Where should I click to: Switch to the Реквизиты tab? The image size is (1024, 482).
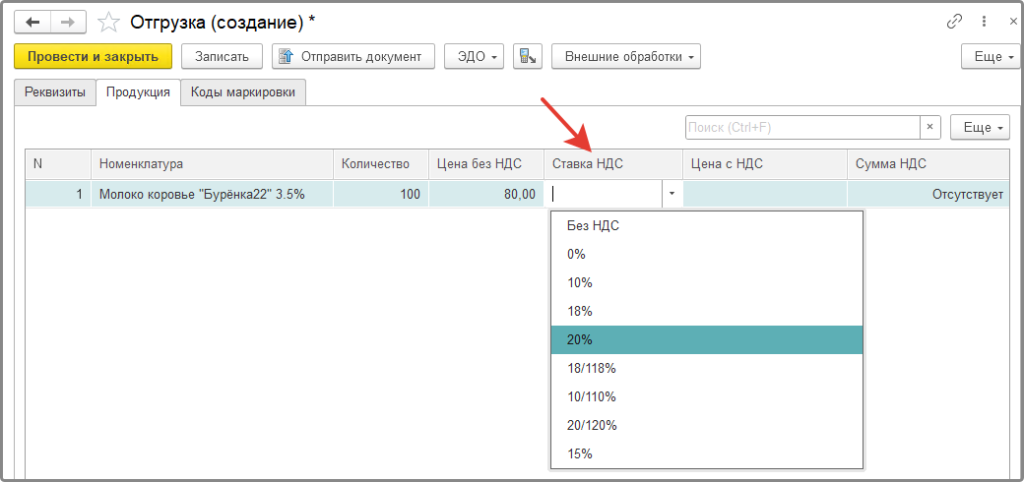point(55,93)
